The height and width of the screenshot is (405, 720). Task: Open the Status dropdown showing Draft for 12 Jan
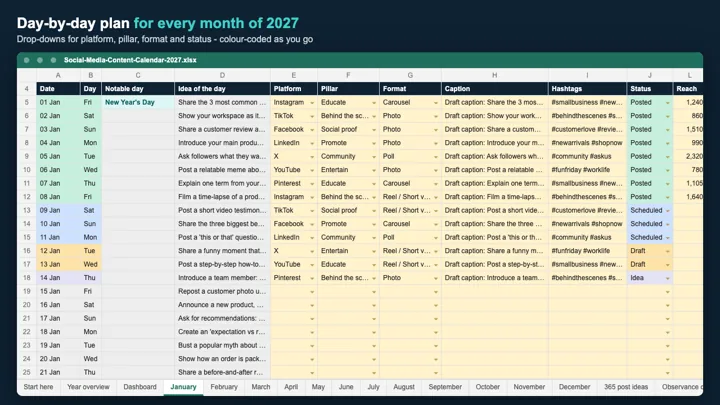pos(668,251)
